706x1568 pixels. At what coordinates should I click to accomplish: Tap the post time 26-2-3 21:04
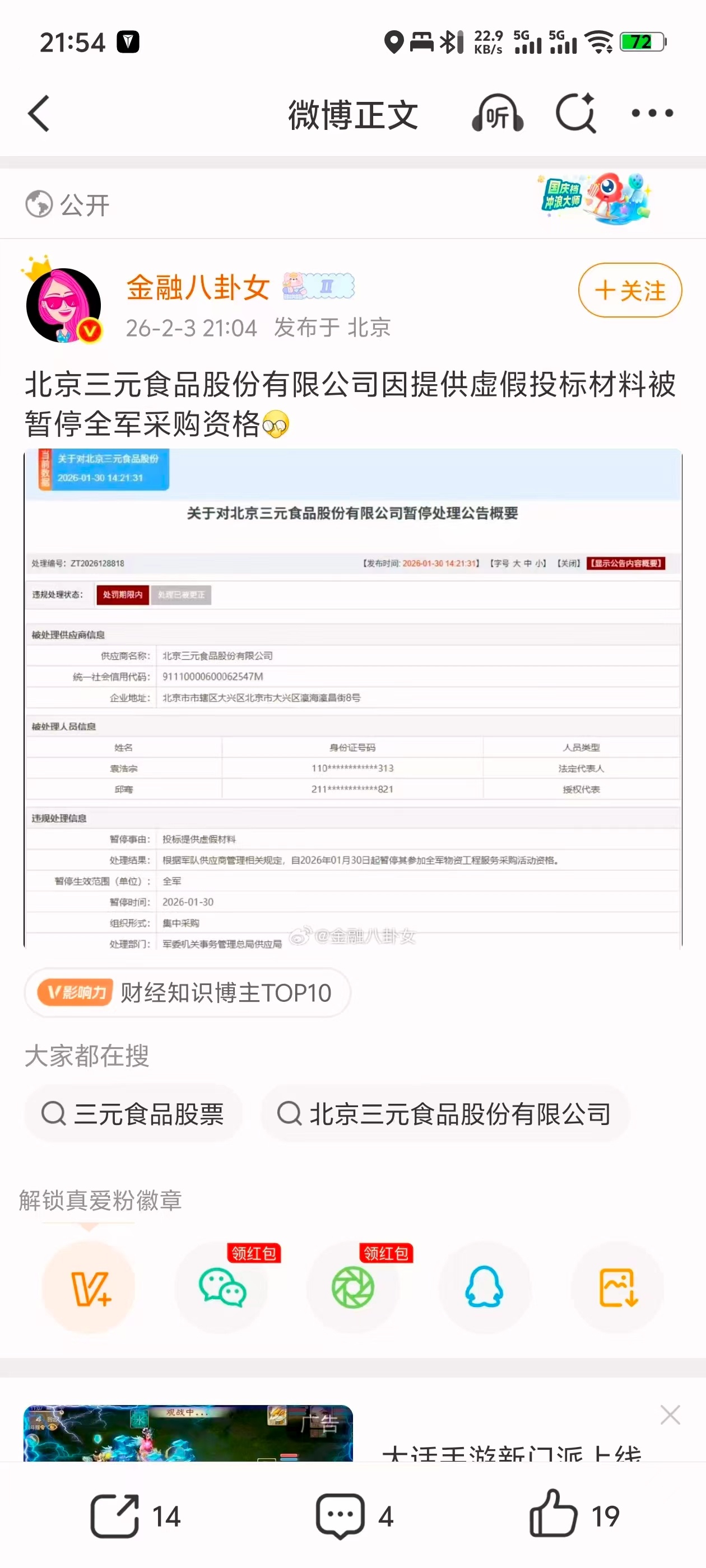click(191, 328)
